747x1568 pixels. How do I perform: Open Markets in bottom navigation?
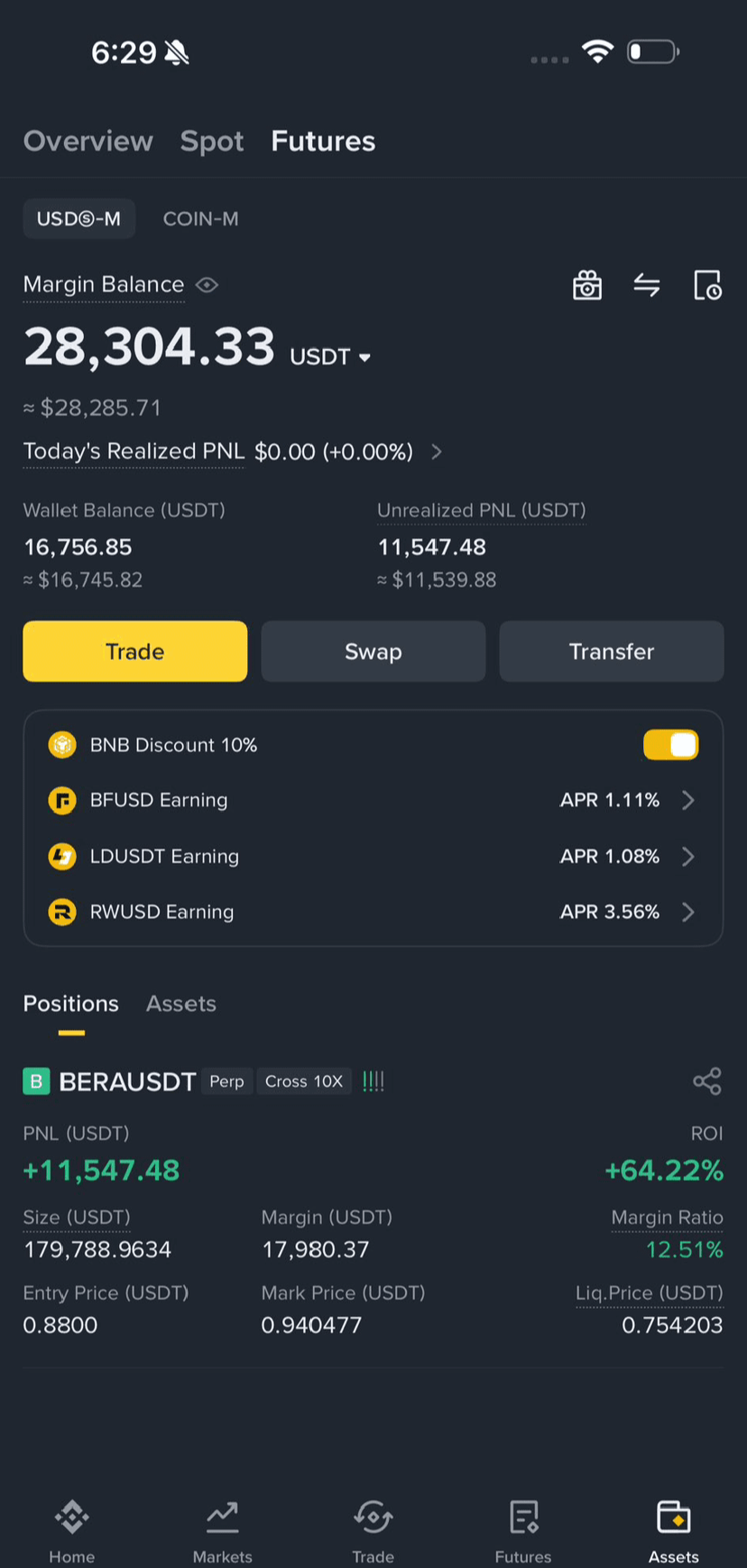222,1532
